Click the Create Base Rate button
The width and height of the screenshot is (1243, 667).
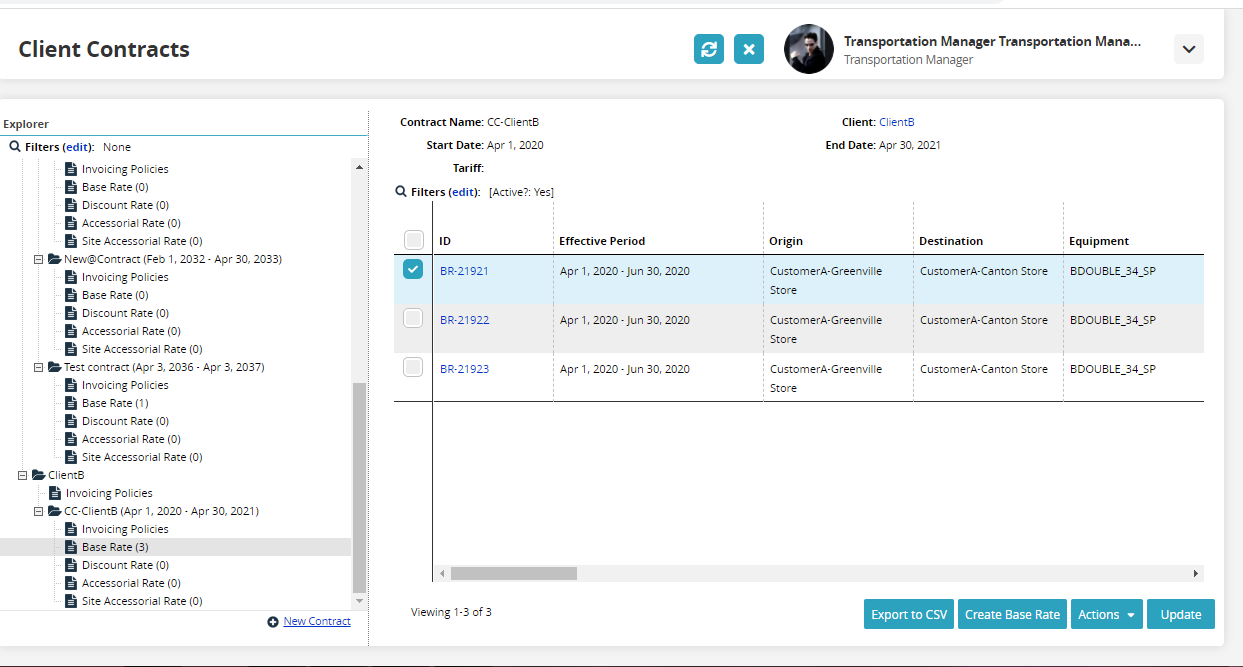[1012, 615]
